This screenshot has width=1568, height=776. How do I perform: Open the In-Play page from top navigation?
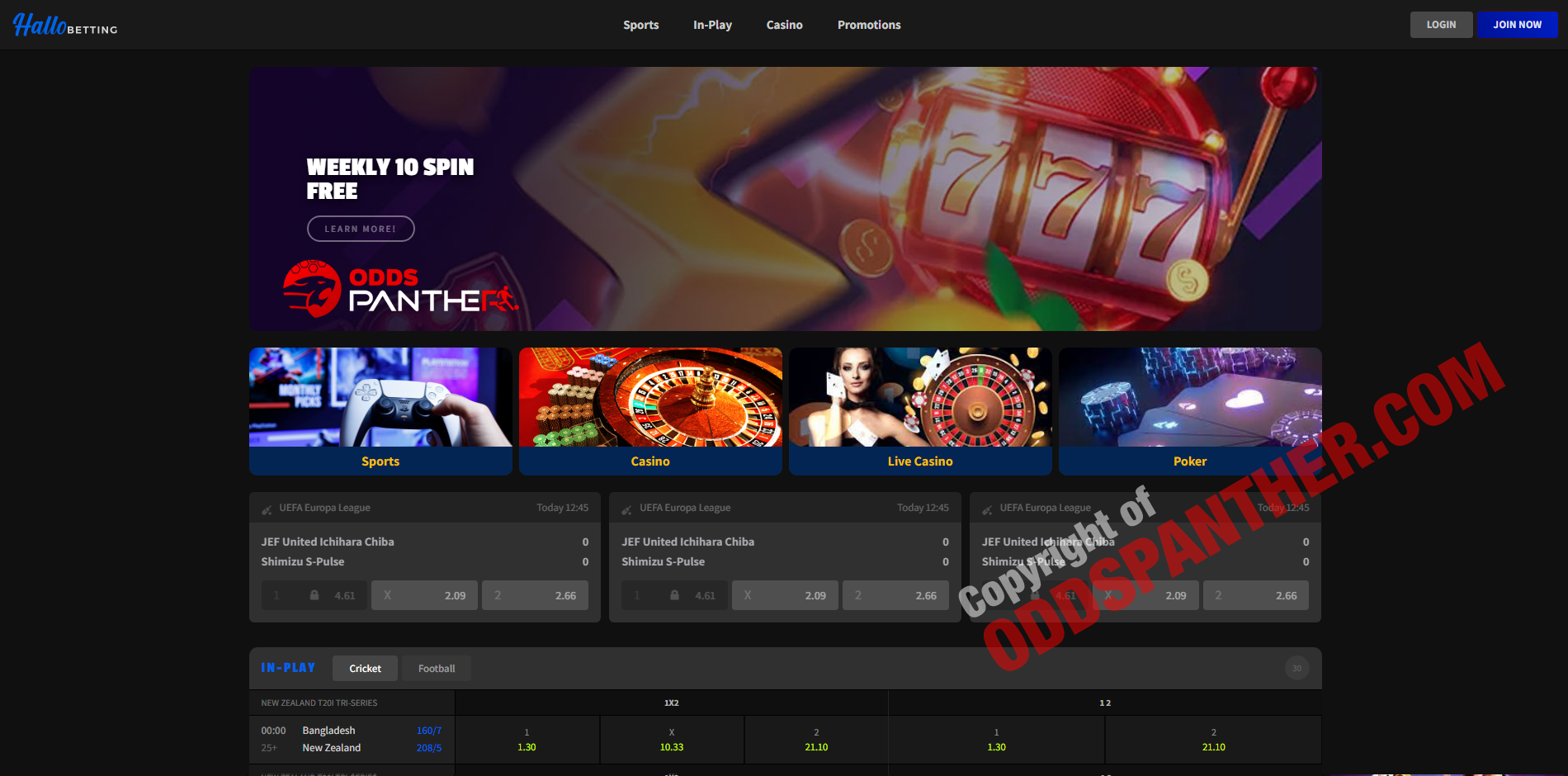point(712,25)
